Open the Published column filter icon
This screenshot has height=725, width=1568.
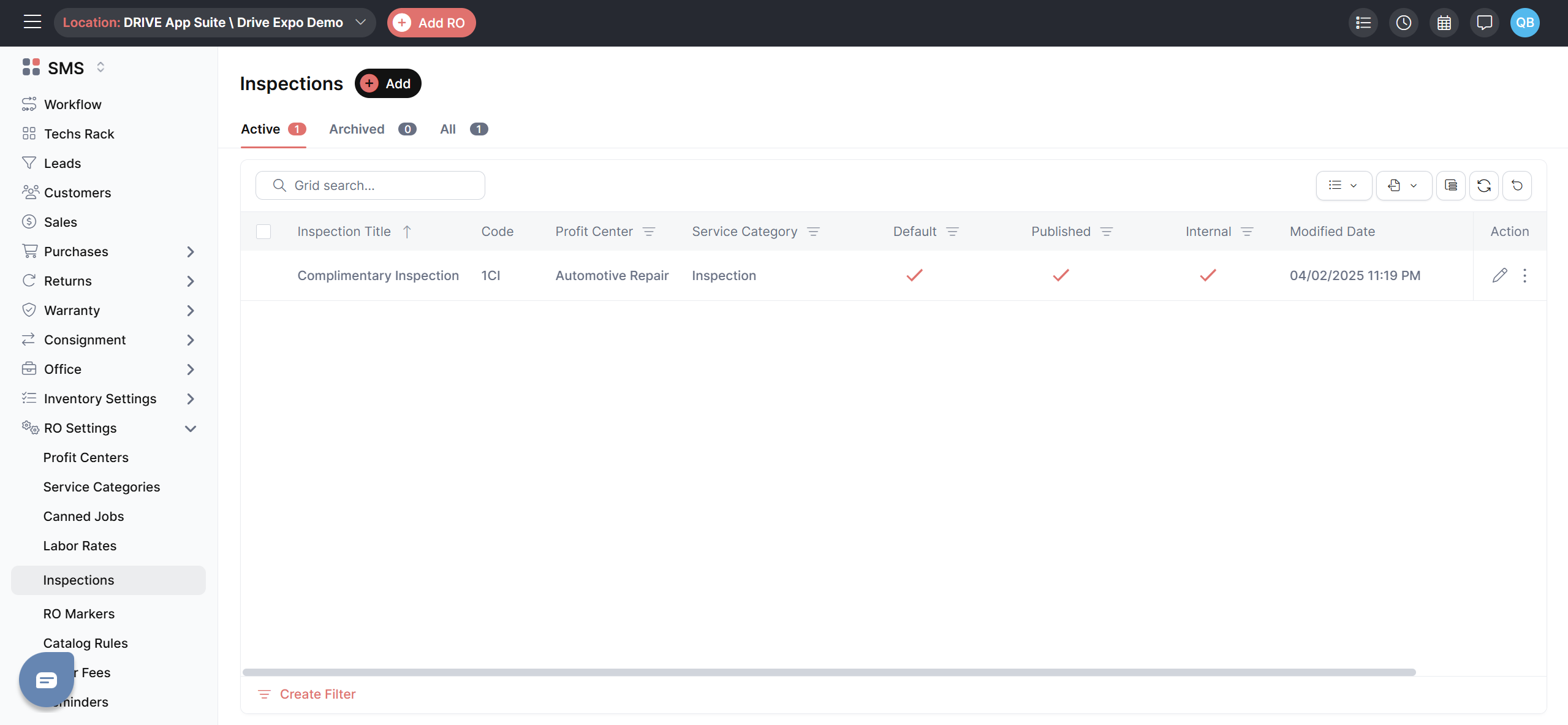(1106, 232)
